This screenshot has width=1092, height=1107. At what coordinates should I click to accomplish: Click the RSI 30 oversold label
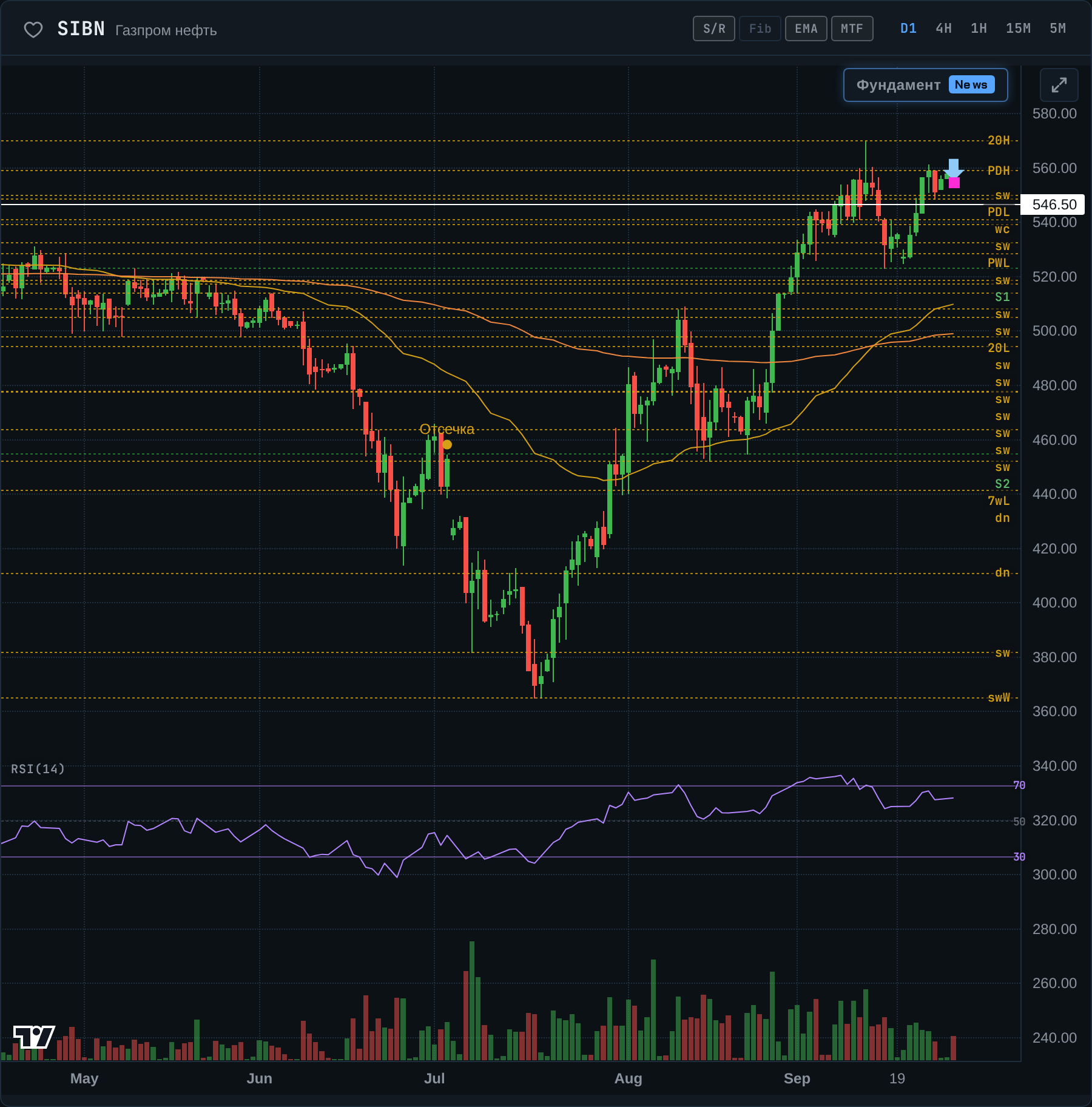[x=1019, y=857]
